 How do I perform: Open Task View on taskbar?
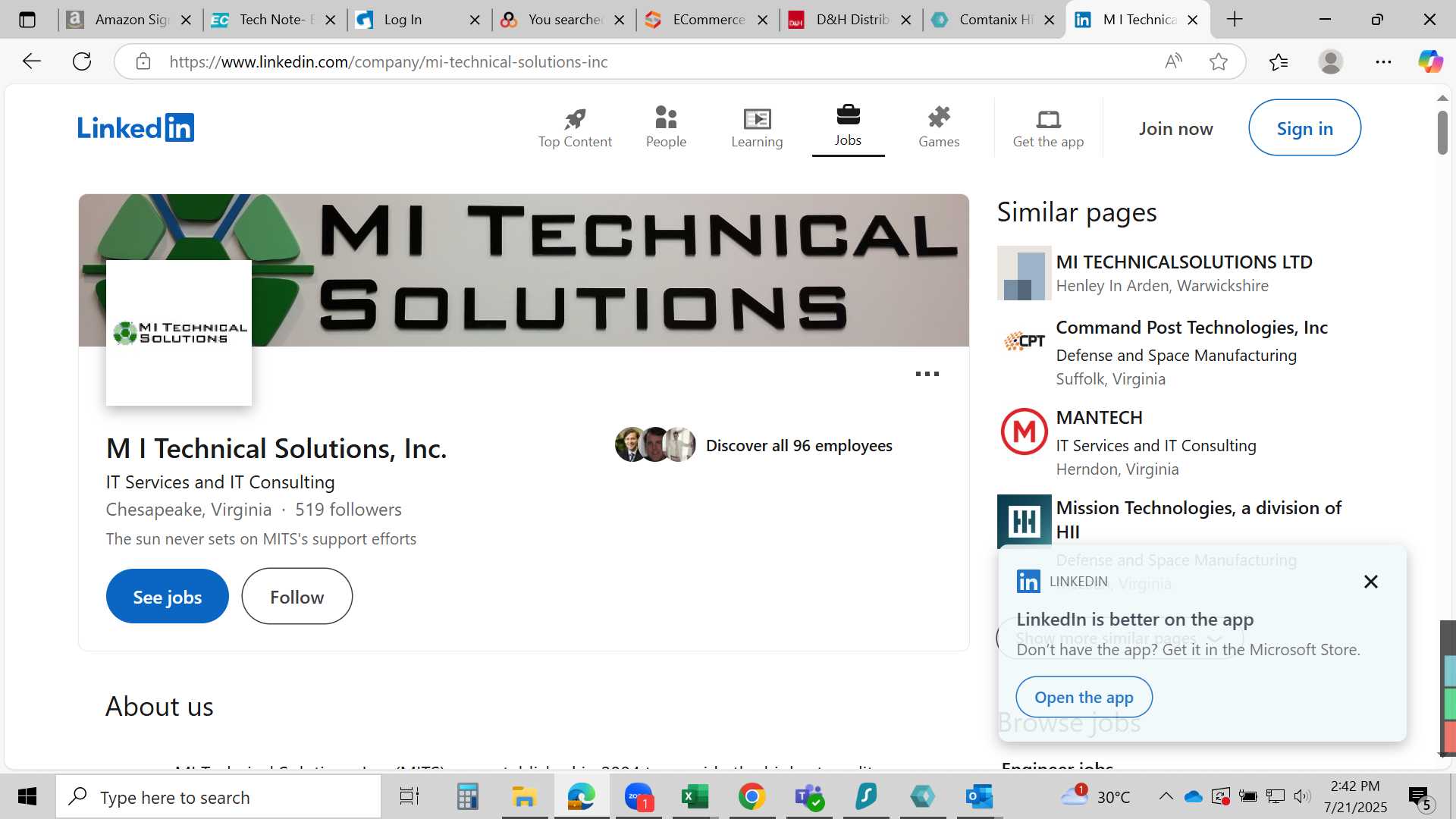pos(409,796)
